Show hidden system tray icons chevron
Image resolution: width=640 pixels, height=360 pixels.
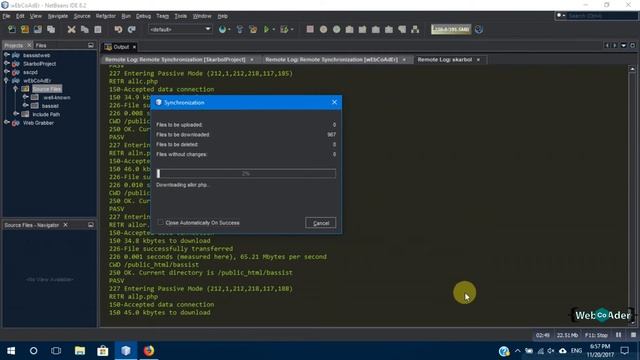pyautogui.click(x=517, y=351)
